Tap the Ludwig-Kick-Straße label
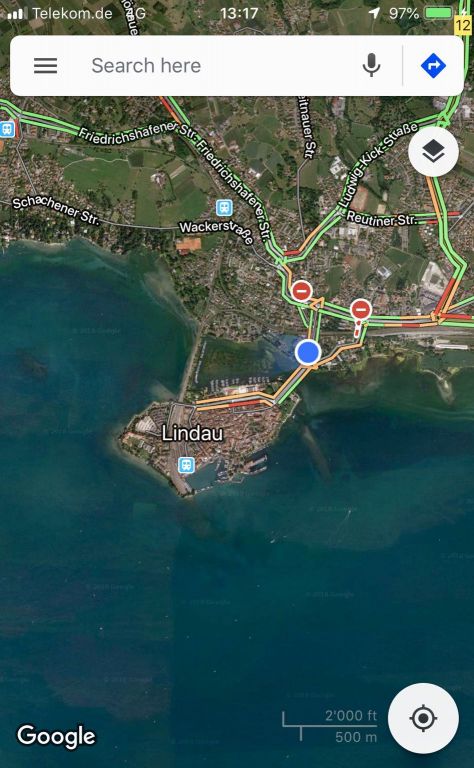The height and width of the screenshot is (768, 474). 379,164
